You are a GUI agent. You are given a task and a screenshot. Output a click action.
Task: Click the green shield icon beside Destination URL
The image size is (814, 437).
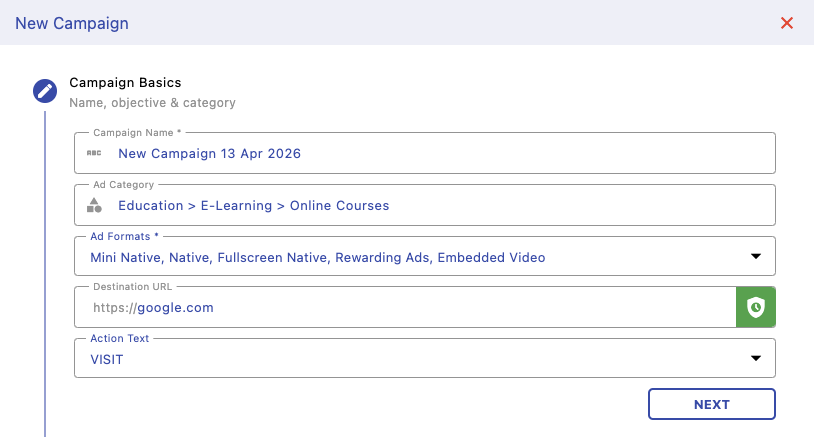756,308
